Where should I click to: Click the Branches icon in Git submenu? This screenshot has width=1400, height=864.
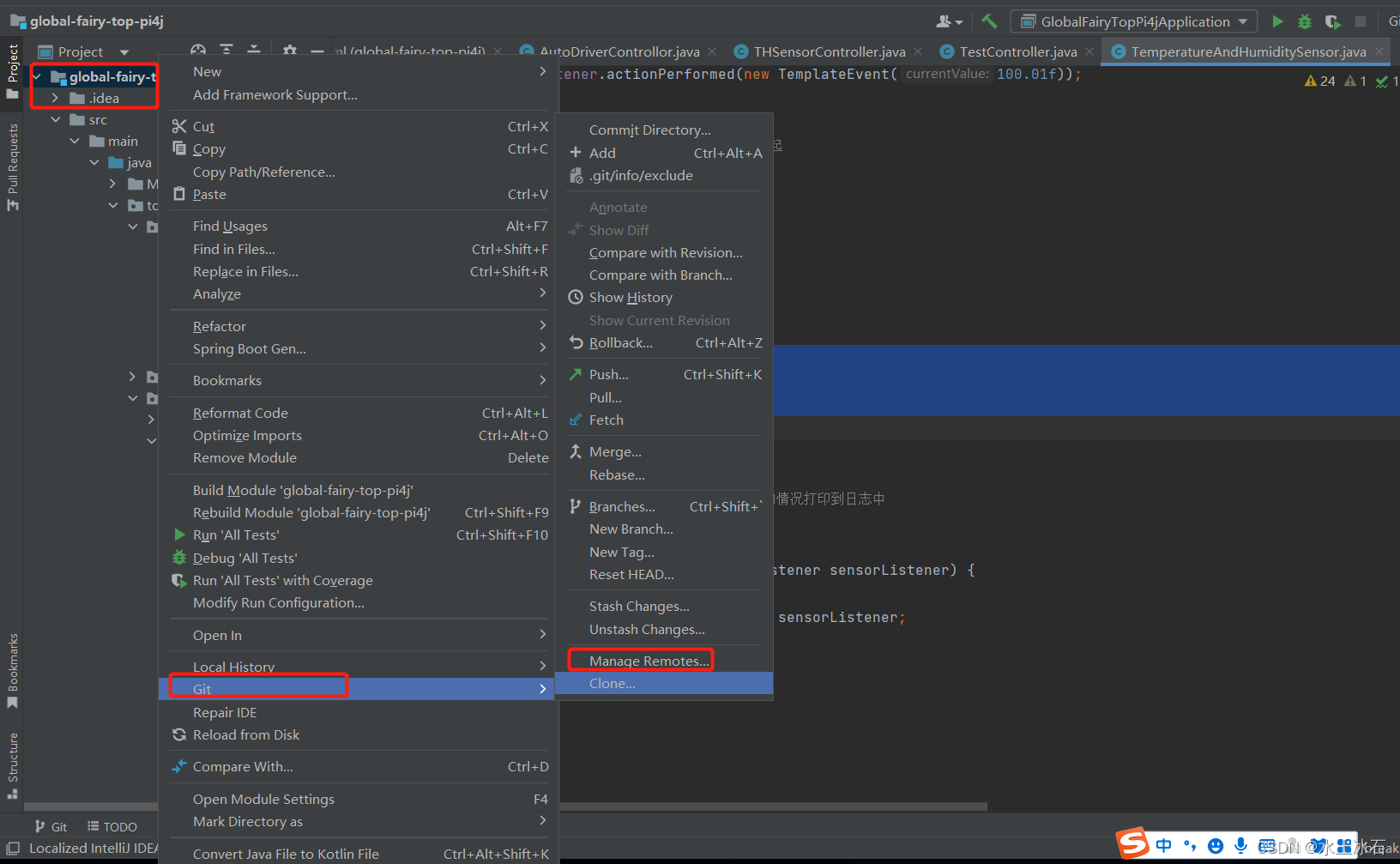point(576,506)
